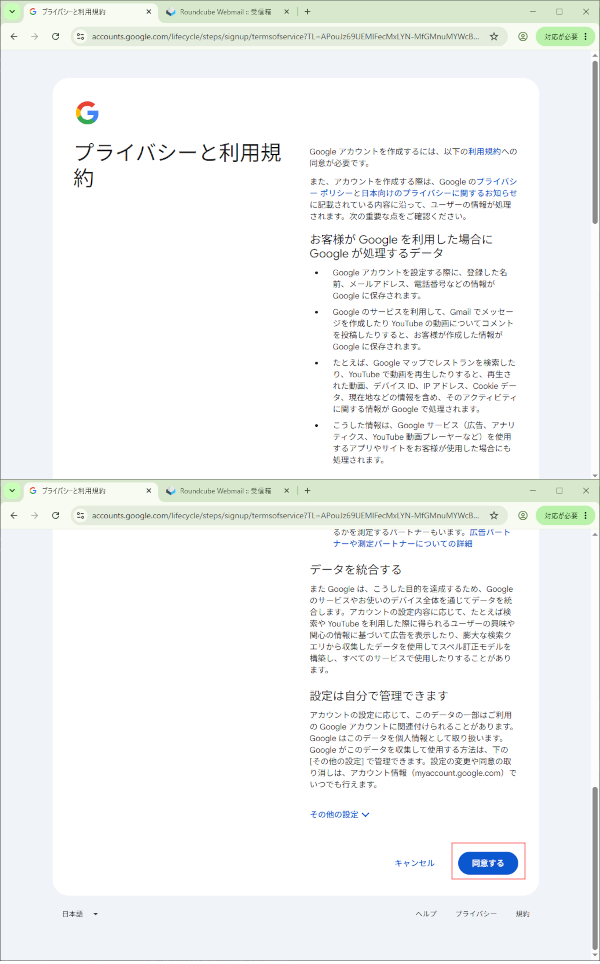Open the 日本語 language dropdown
Image resolution: width=600 pixels, height=964 pixels.
pos(80,914)
